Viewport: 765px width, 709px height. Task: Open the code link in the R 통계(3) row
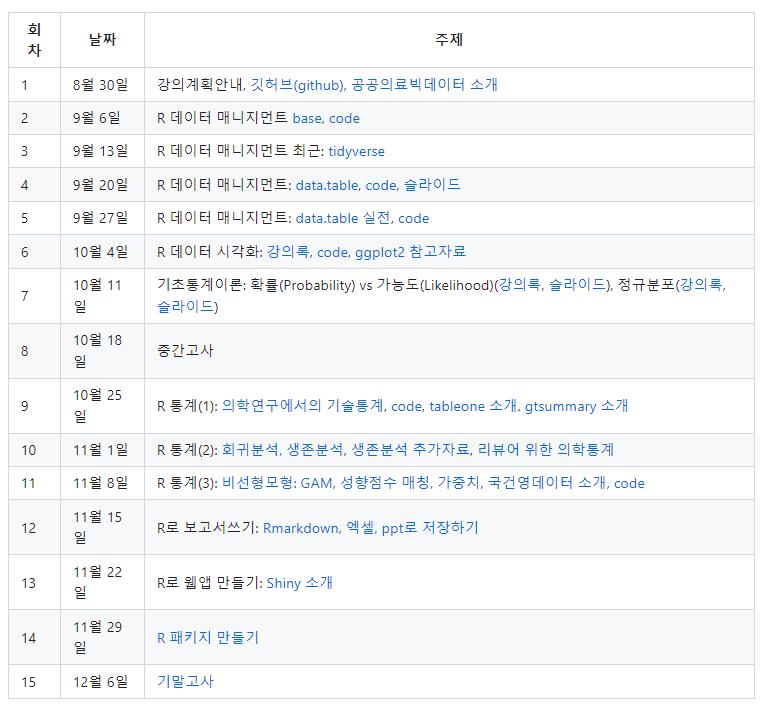pyautogui.click(x=629, y=483)
